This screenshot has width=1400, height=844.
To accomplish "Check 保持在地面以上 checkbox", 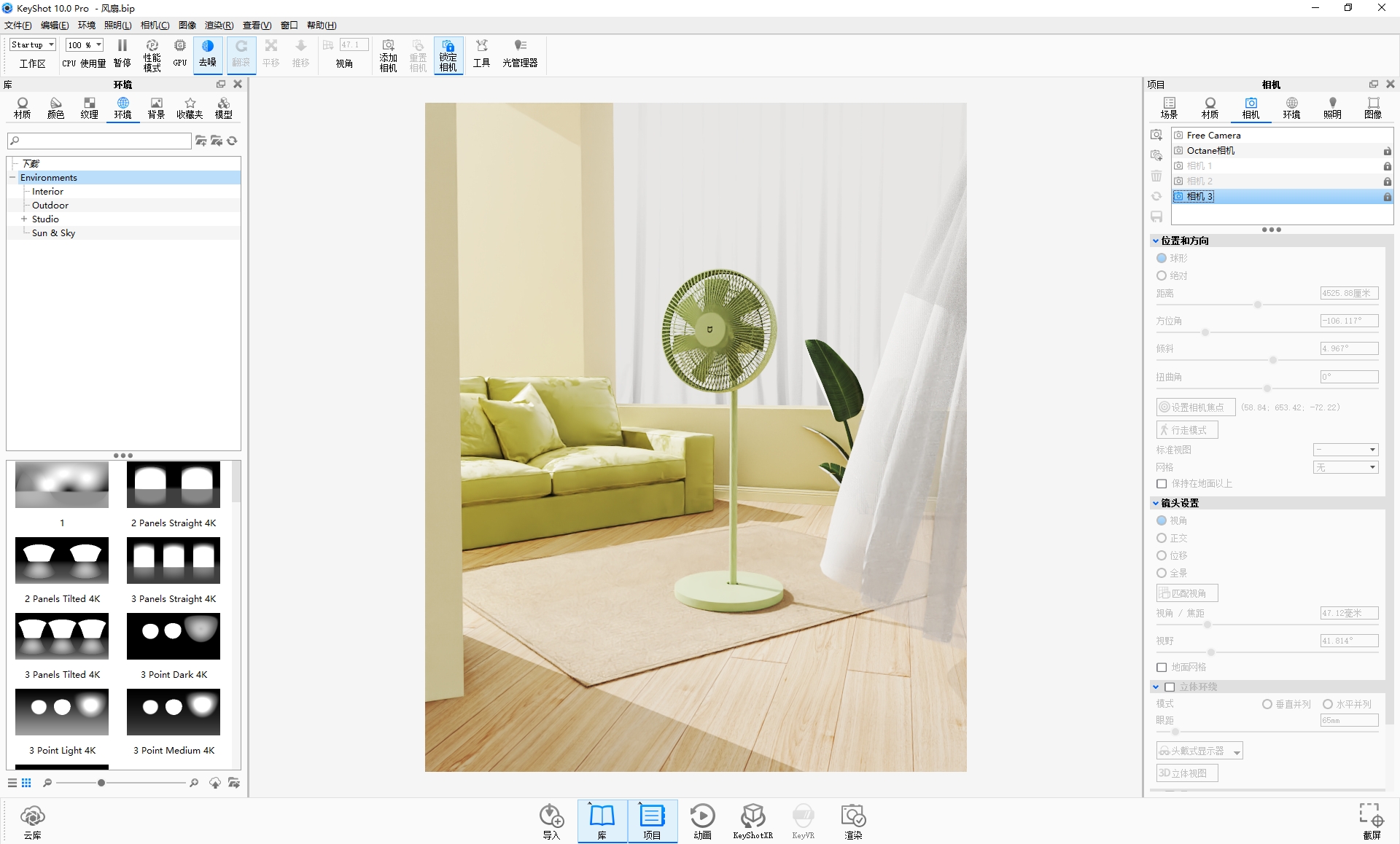I will pos(1162,484).
